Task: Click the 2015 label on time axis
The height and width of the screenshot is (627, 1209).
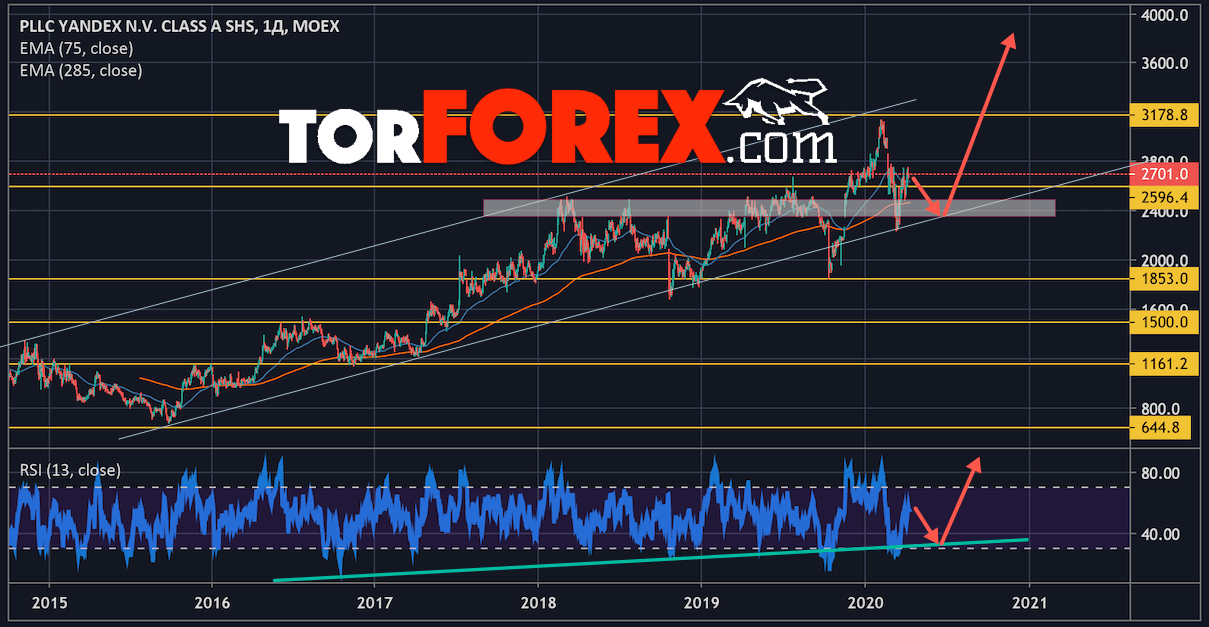Action: tap(49, 601)
